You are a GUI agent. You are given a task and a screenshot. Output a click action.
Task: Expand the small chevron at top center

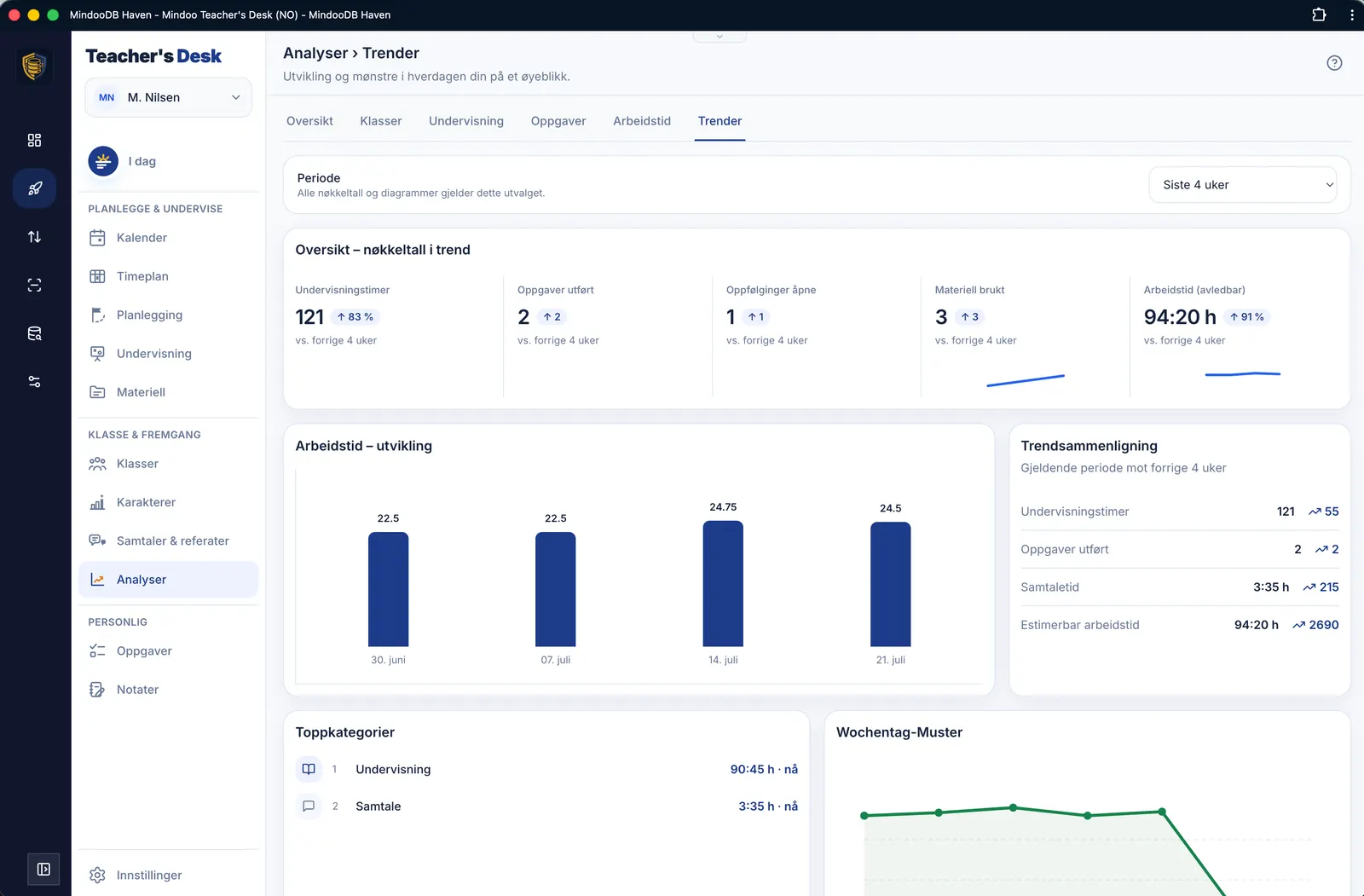[x=720, y=37]
